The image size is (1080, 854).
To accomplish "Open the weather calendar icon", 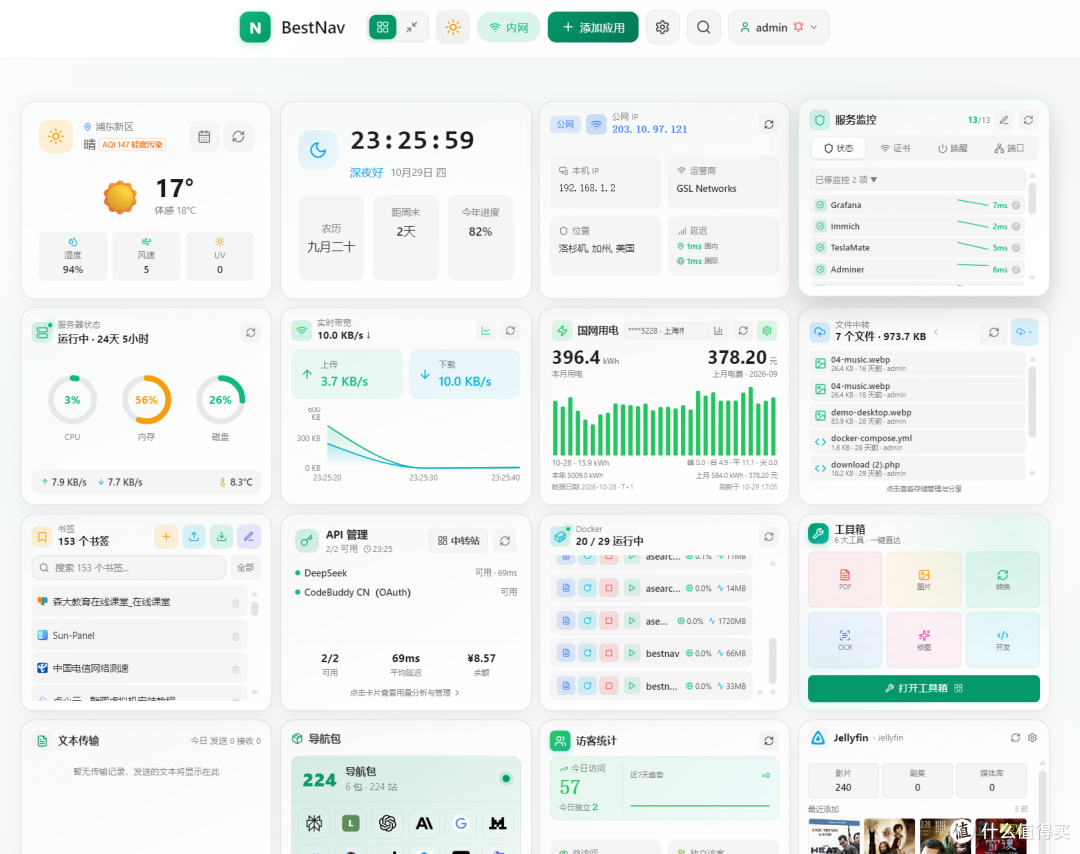I will (204, 136).
